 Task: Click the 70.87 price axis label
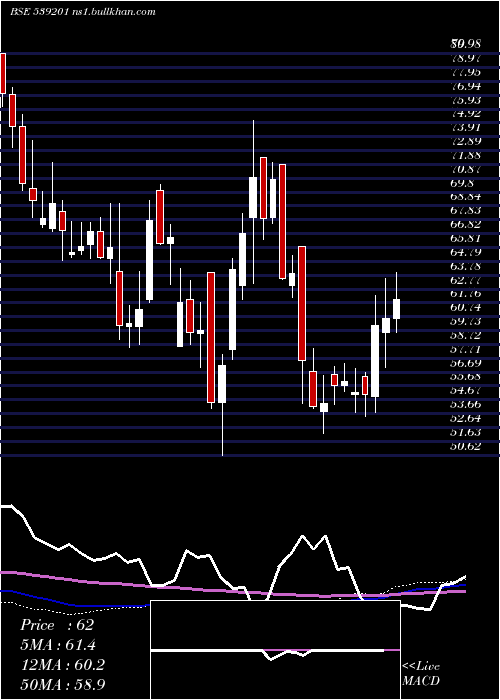(466, 169)
